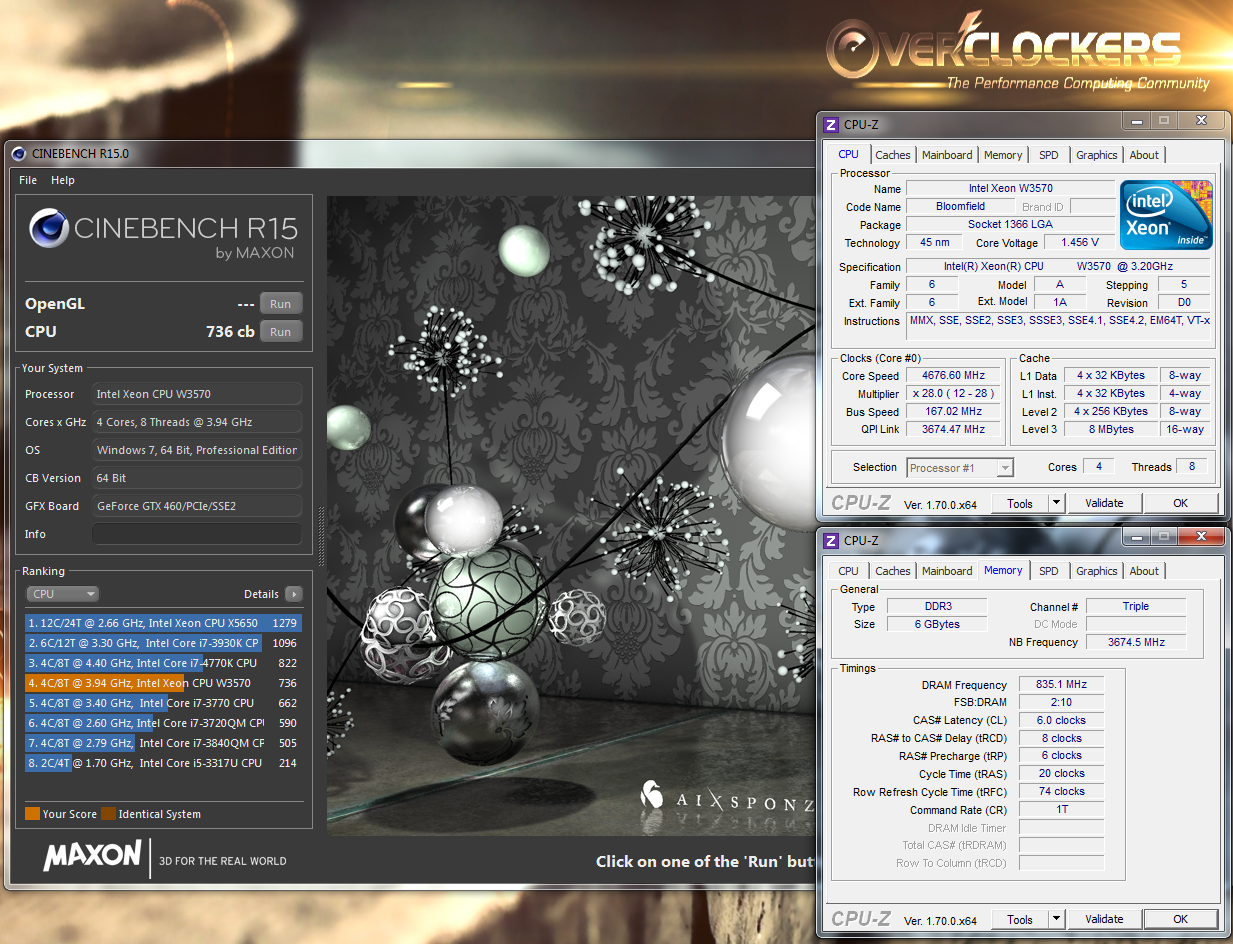Viewport: 1233px width, 944px height.
Task: Run the CPU benchmark
Action: (281, 332)
